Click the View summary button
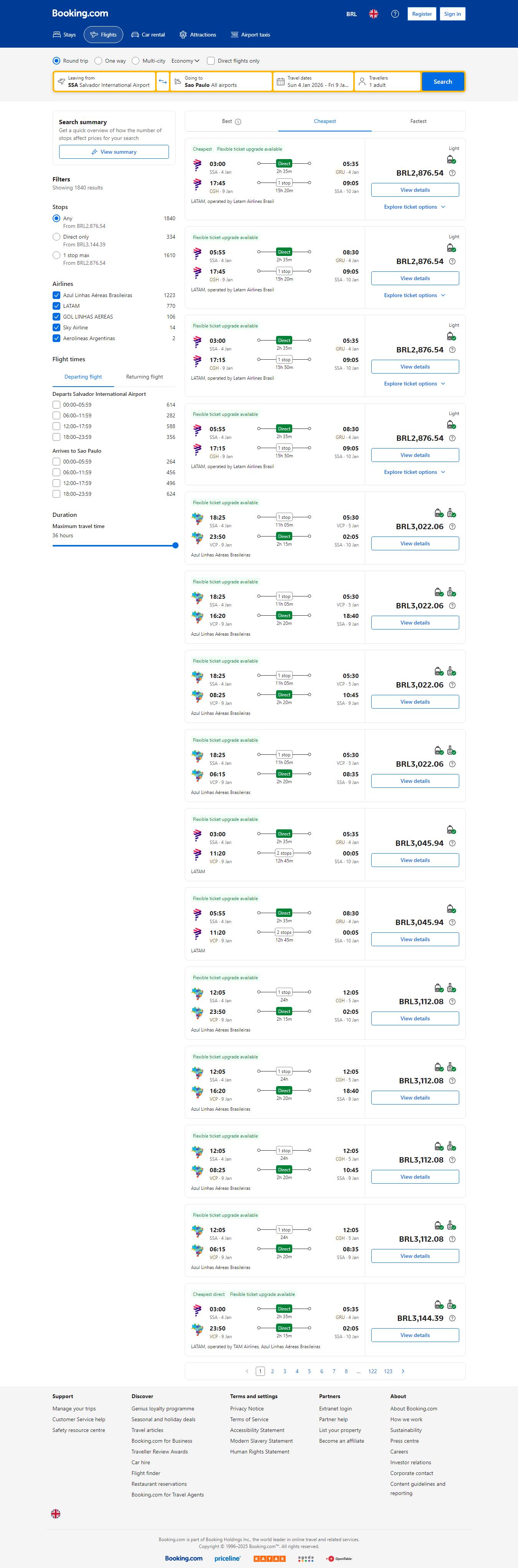Viewport: 518px width, 1568px height. tap(114, 152)
